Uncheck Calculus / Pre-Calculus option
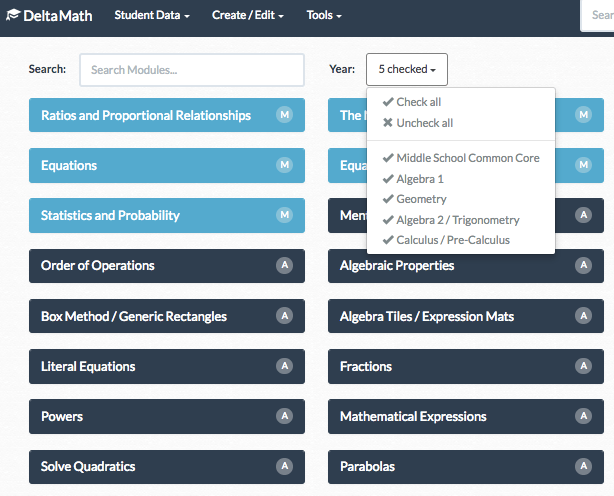 [445, 240]
